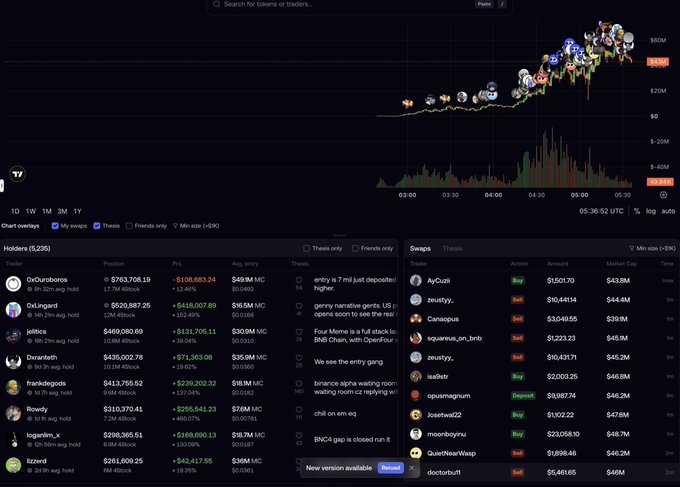This screenshot has width=680, height=487.
Task: Open QuietNearWasp avatar in Swaps
Action: (x=416, y=453)
